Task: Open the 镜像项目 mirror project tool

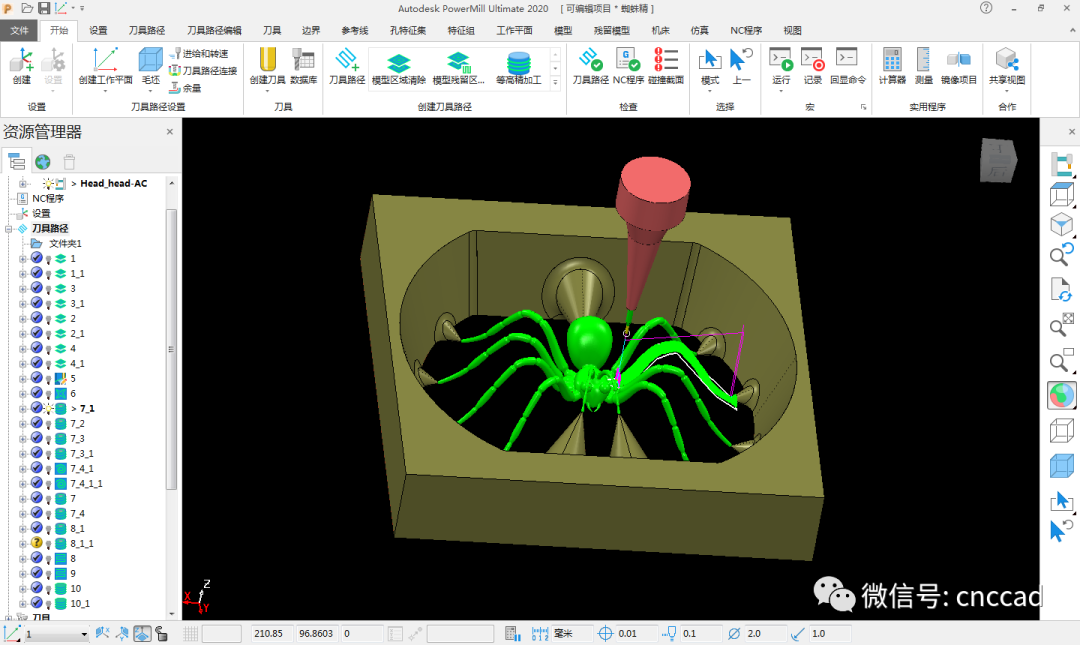Action: coord(959,66)
